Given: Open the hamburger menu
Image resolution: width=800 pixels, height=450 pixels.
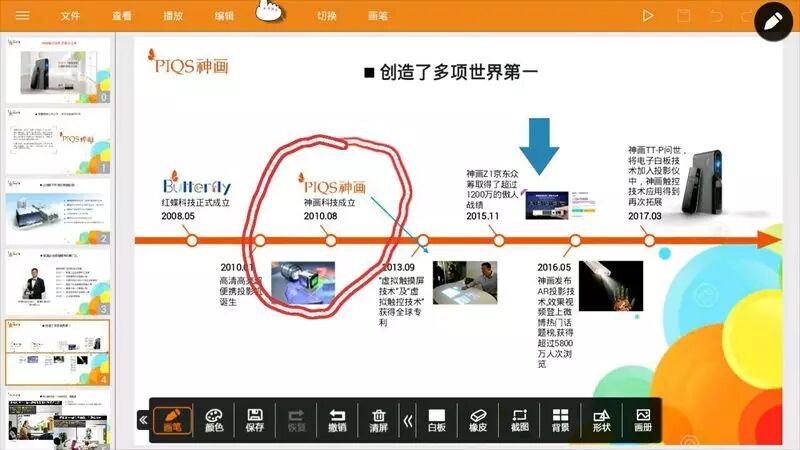Looking at the screenshot, I should 22,16.
